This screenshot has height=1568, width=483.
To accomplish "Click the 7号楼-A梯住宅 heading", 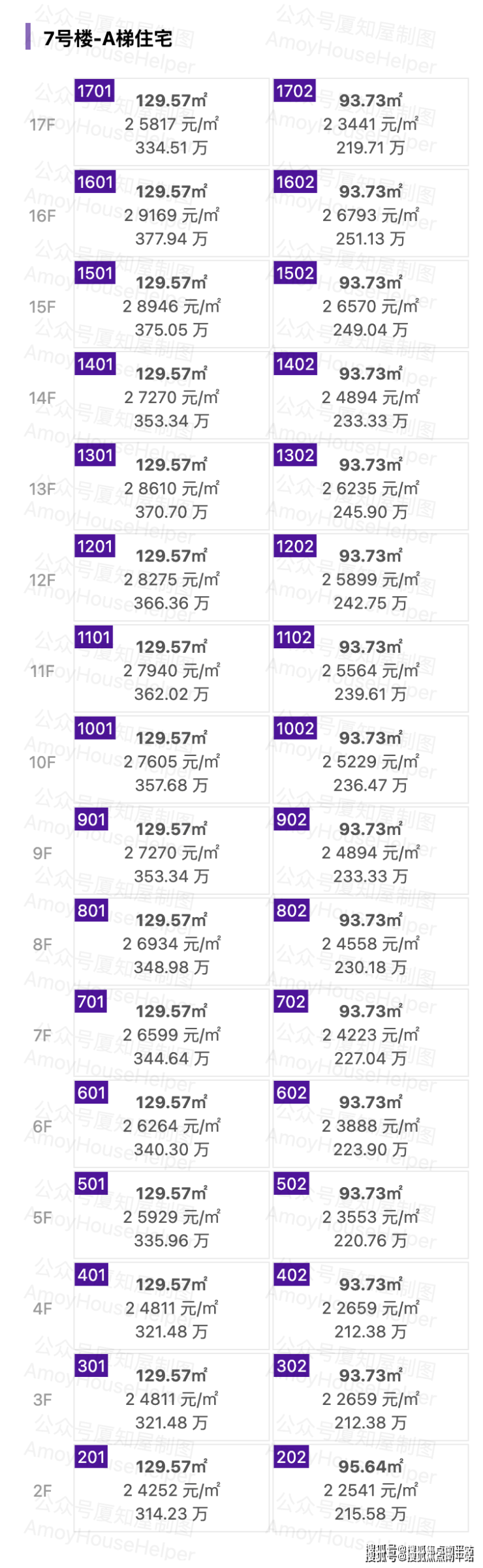I will [x=108, y=39].
